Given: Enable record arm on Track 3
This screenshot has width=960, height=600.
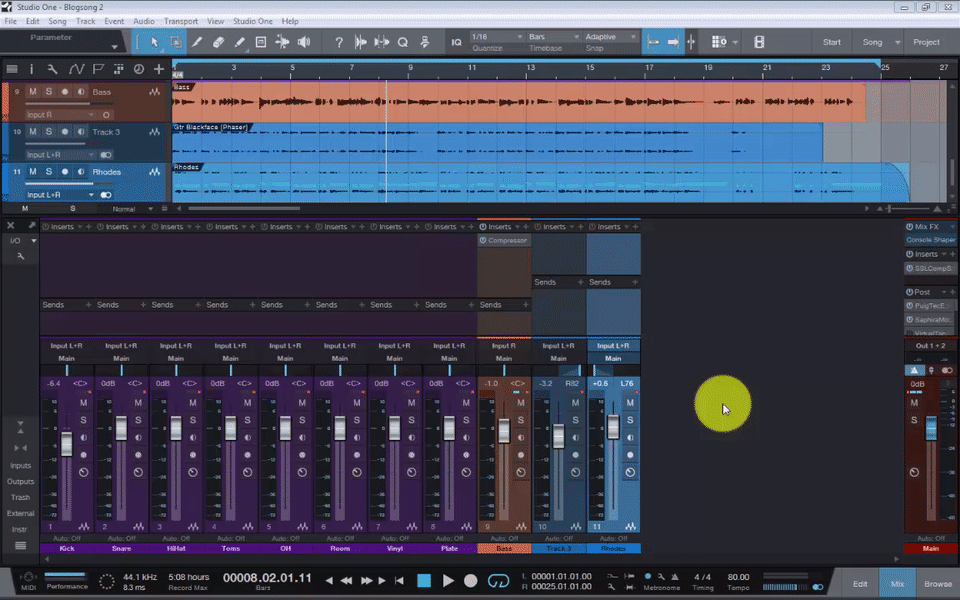Looking at the screenshot, I should pos(65,131).
